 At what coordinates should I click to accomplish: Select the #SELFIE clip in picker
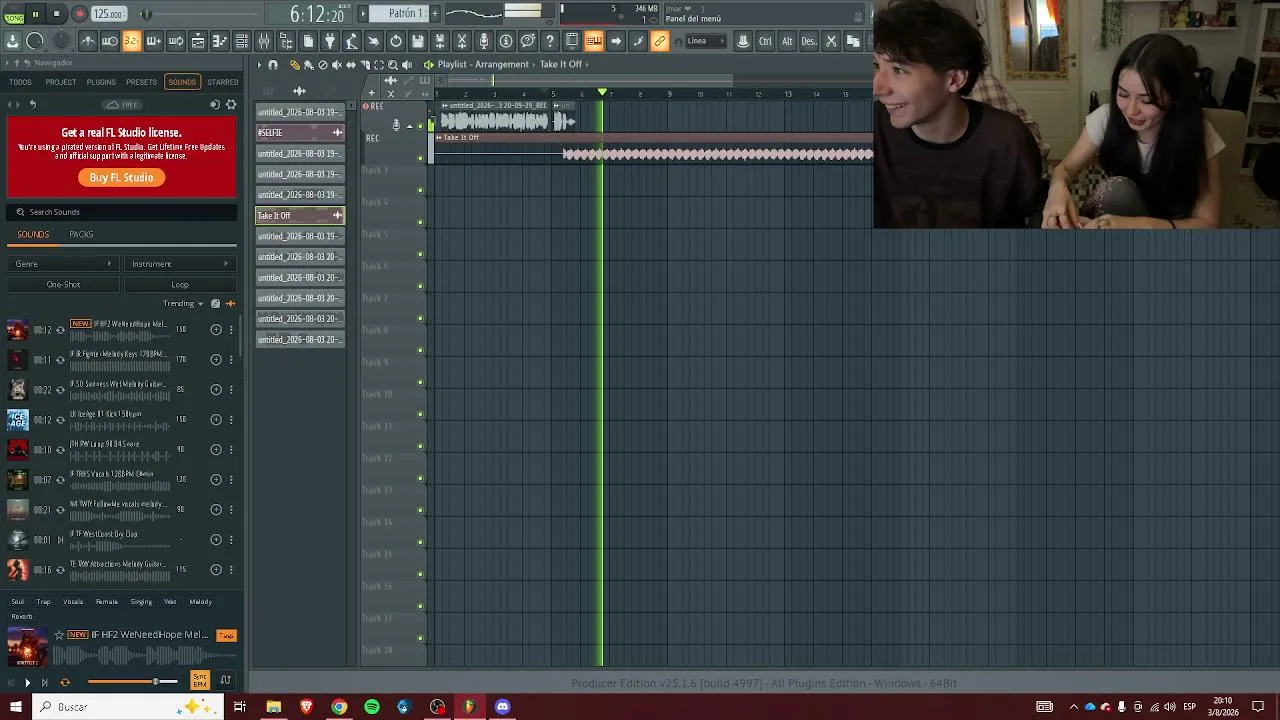pos(300,132)
